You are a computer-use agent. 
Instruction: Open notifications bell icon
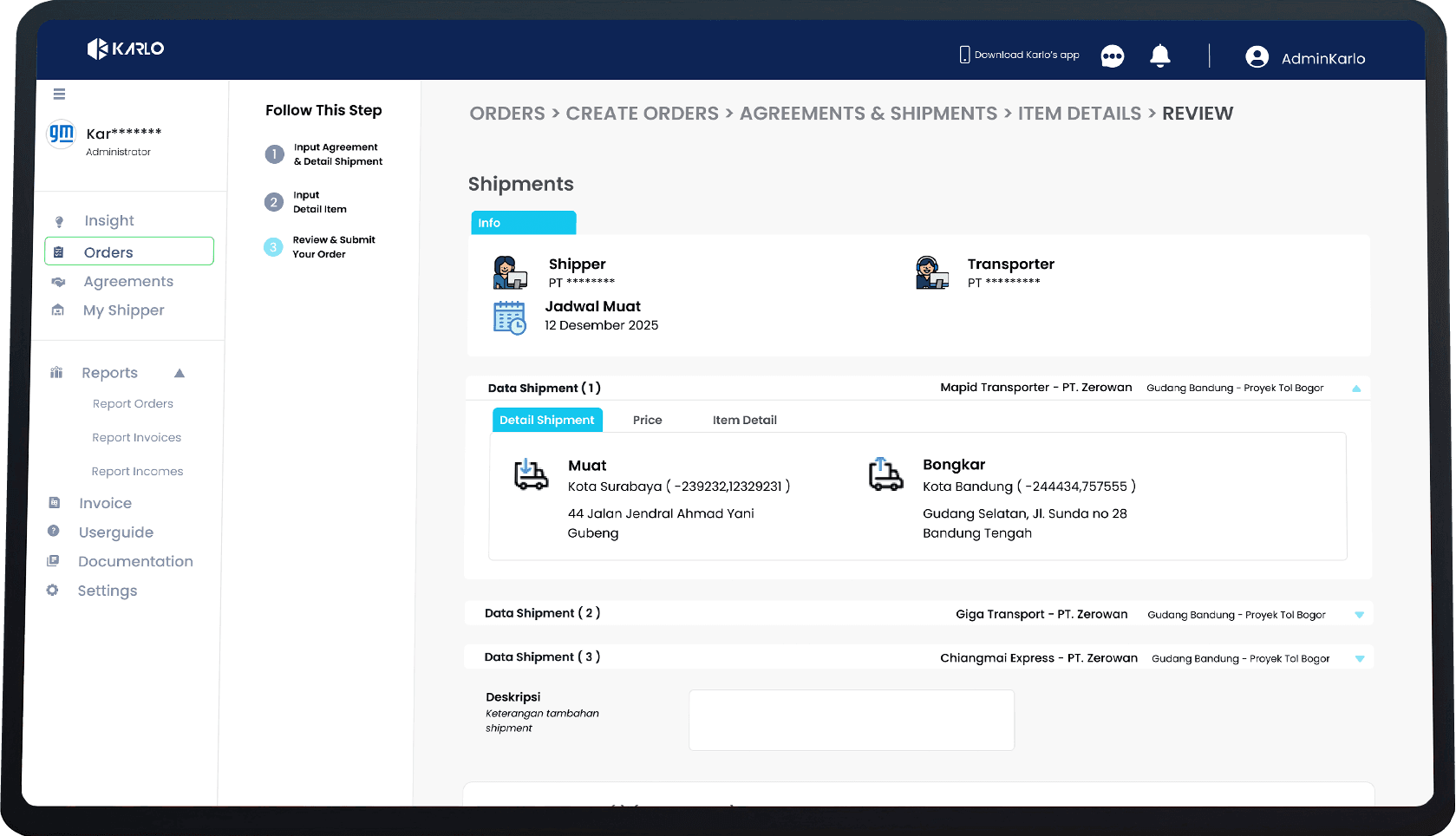click(1160, 56)
